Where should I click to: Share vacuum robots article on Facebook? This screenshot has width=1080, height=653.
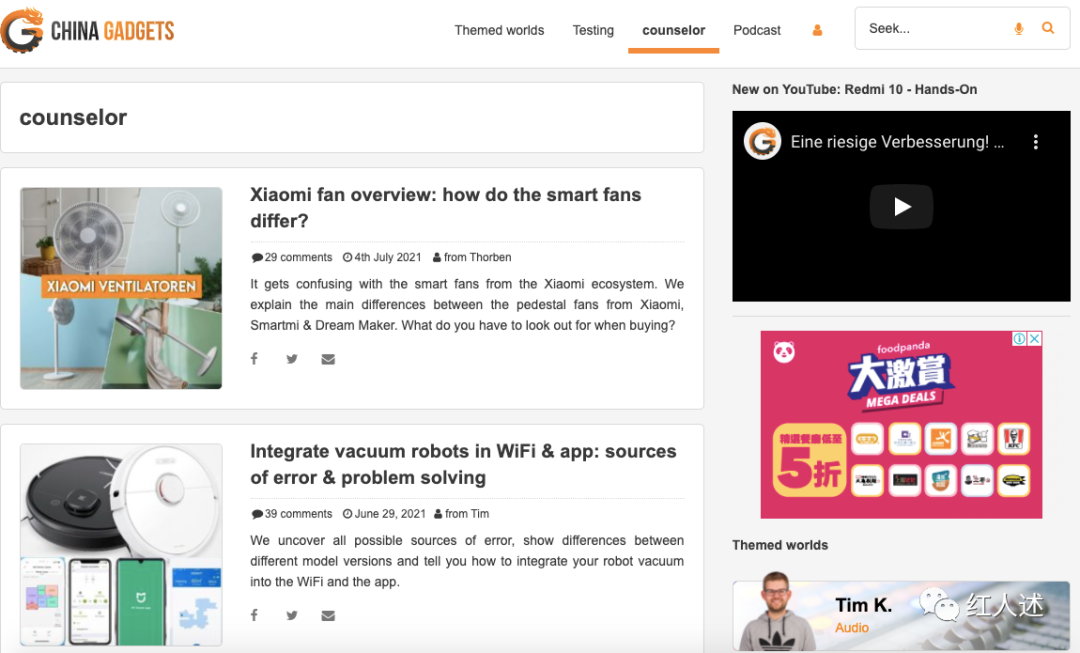point(254,615)
